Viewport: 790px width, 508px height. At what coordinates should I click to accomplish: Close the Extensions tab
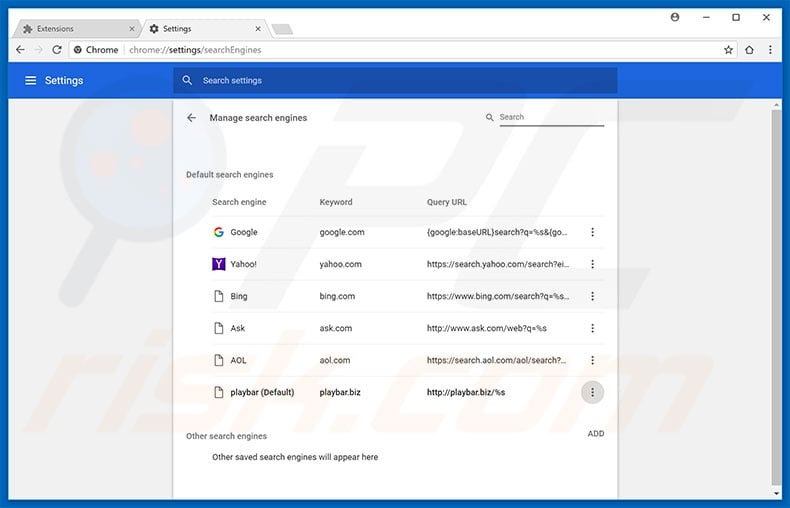131,29
